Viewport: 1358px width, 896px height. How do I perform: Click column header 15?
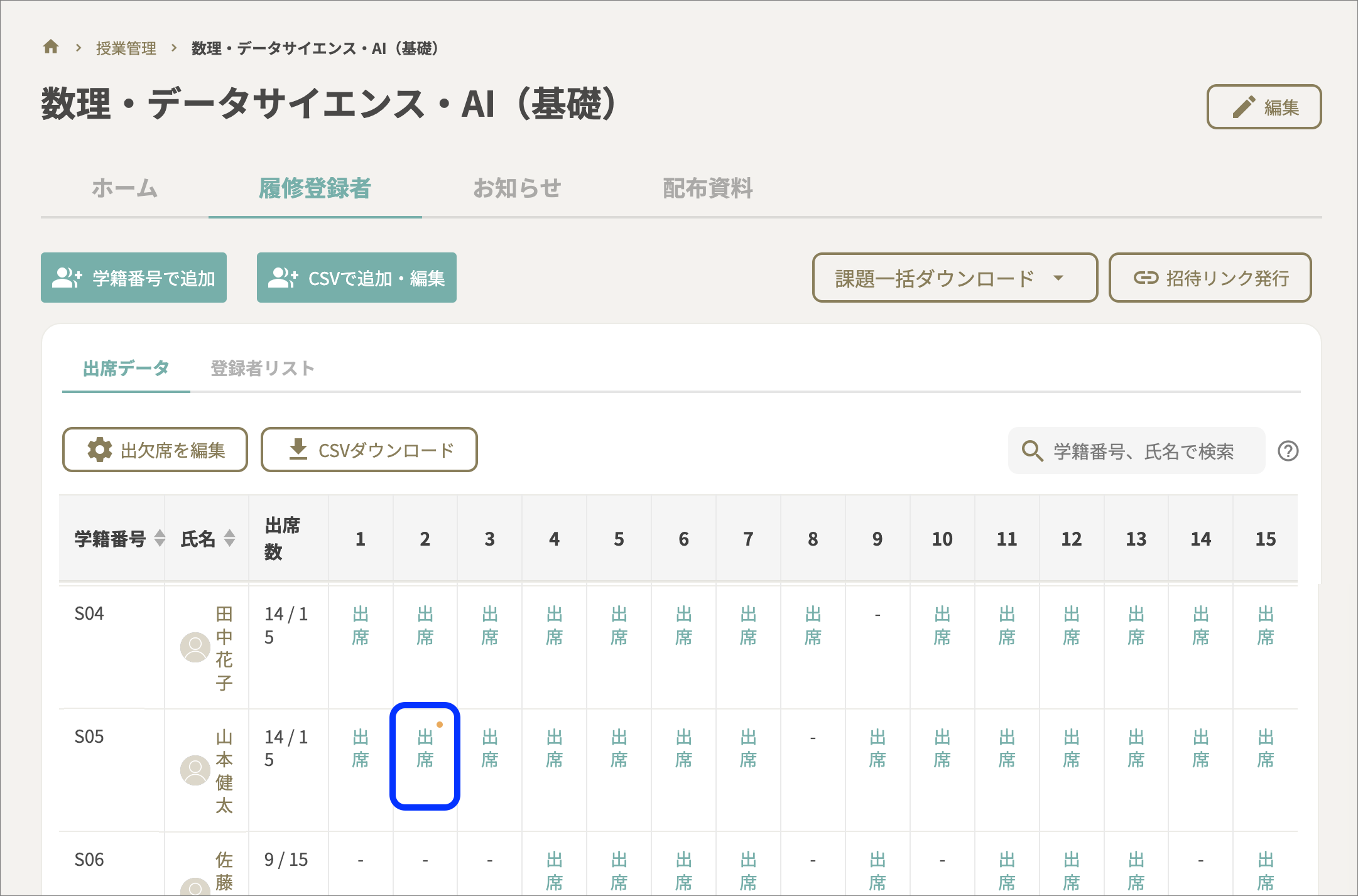[x=1266, y=539]
